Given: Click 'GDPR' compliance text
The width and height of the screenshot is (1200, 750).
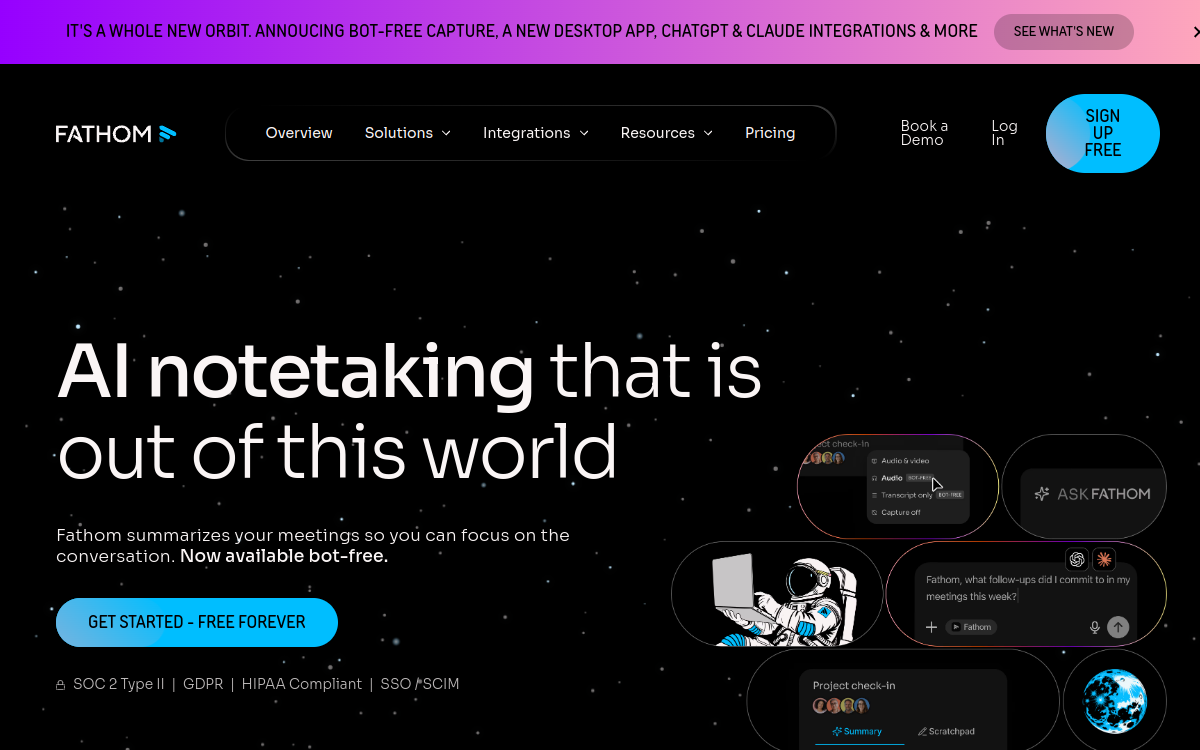Looking at the screenshot, I should tap(203, 684).
